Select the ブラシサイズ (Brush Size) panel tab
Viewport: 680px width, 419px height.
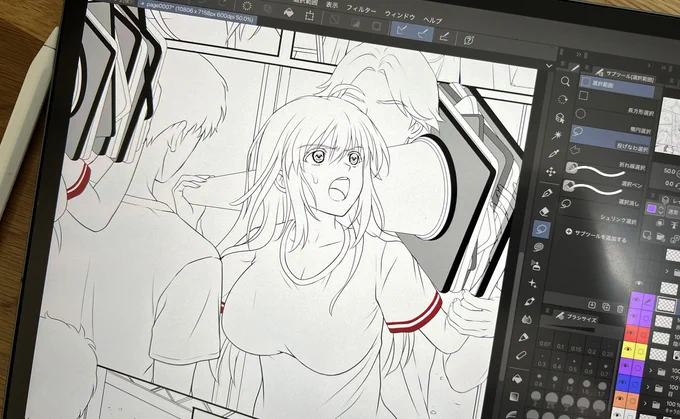577,317
